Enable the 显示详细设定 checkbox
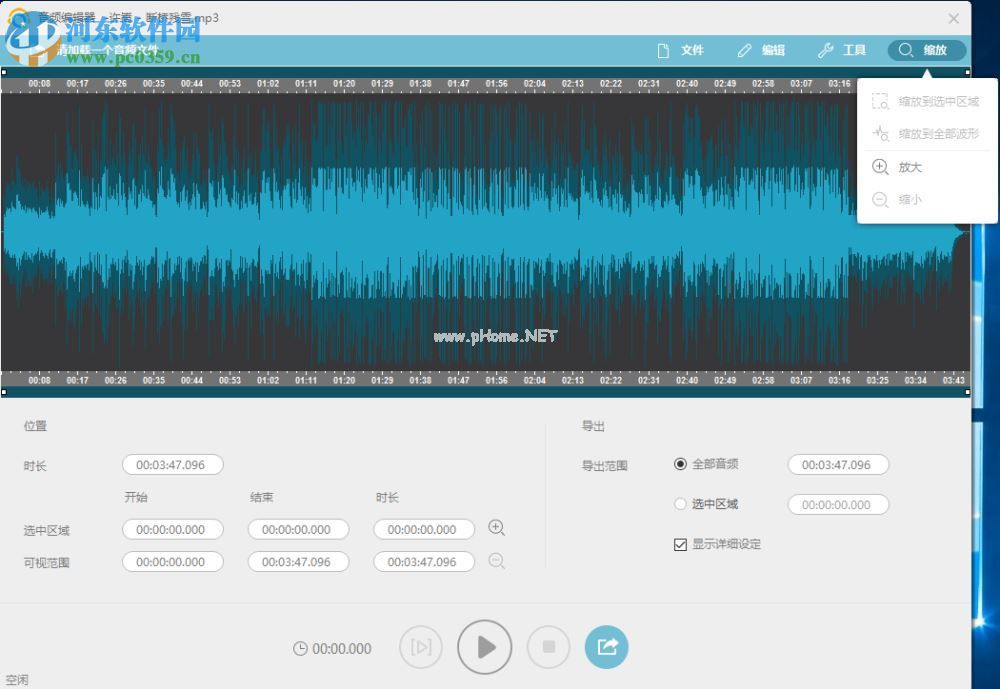Screen dimensions: 1000x689 point(680,544)
